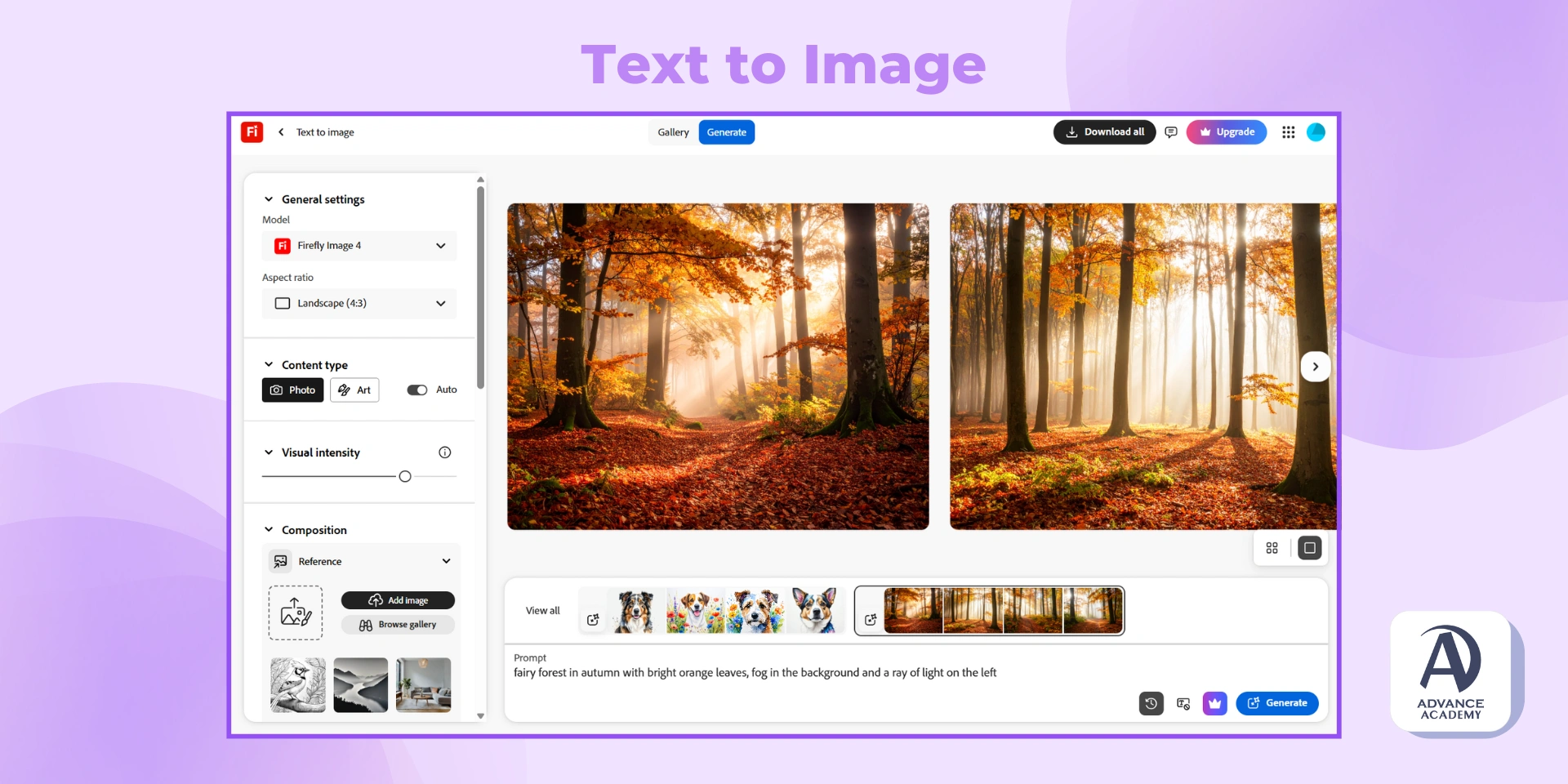This screenshot has width=1568, height=784.
Task: Switch to single image view
Action: tap(1310, 548)
